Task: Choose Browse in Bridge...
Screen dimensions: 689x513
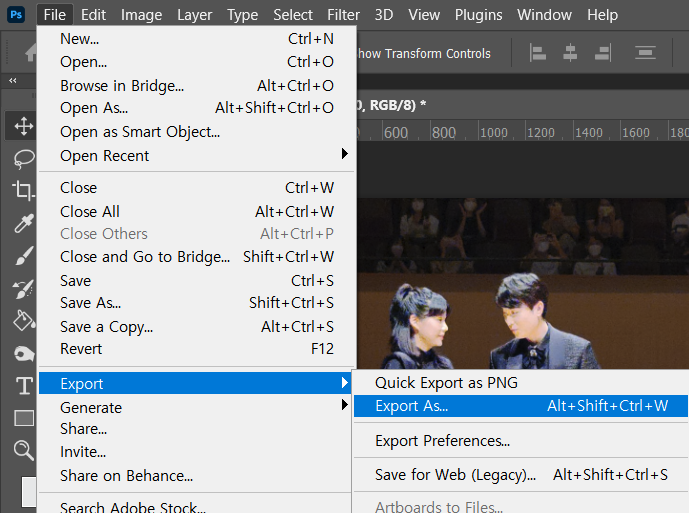Action: coord(197,86)
